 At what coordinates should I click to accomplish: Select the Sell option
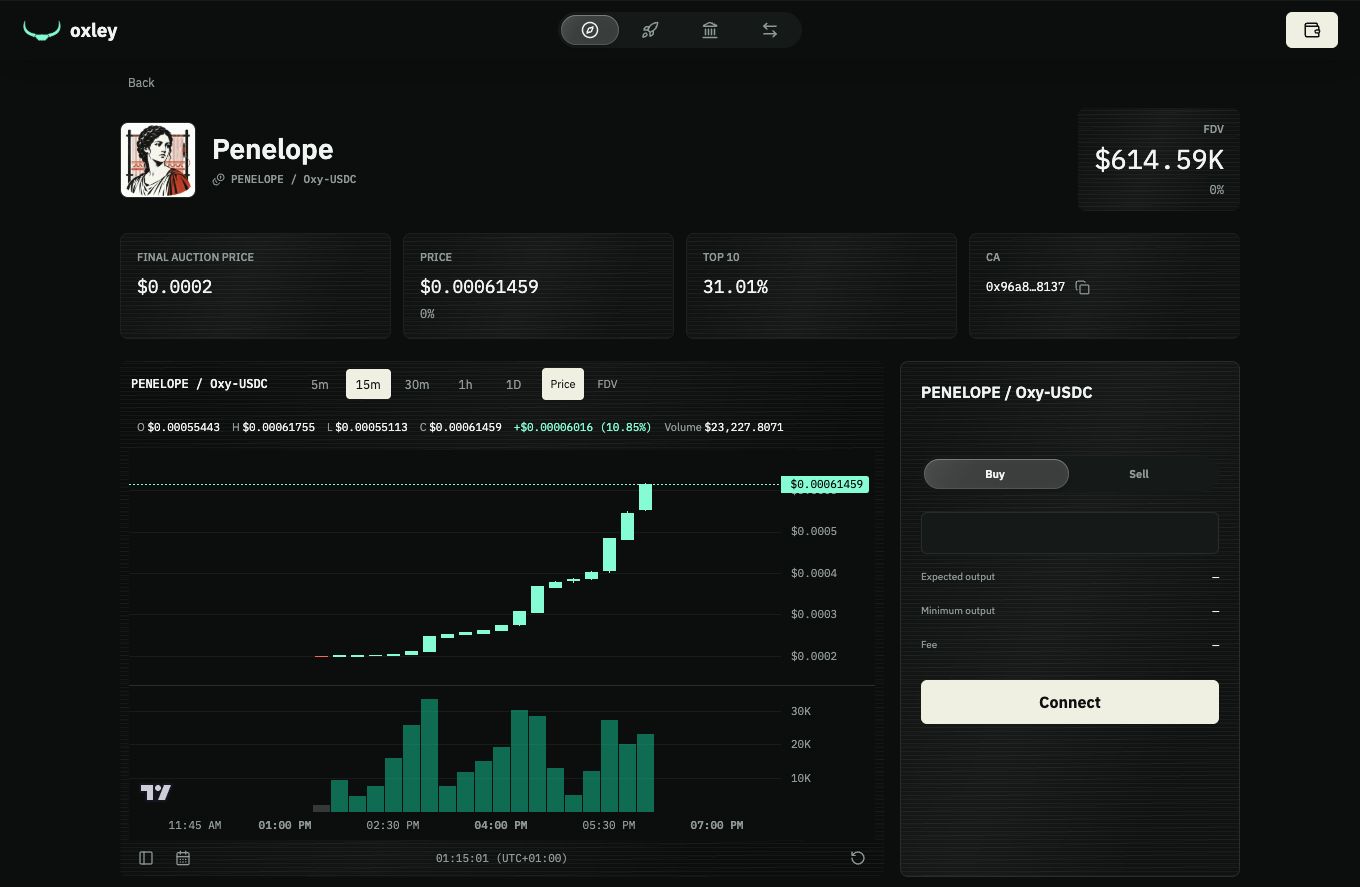(1139, 474)
